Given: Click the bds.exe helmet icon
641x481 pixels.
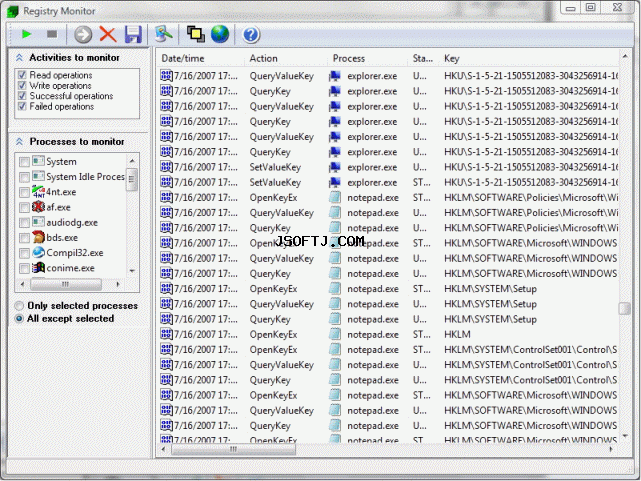Looking at the screenshot, I should pos(38,237).
